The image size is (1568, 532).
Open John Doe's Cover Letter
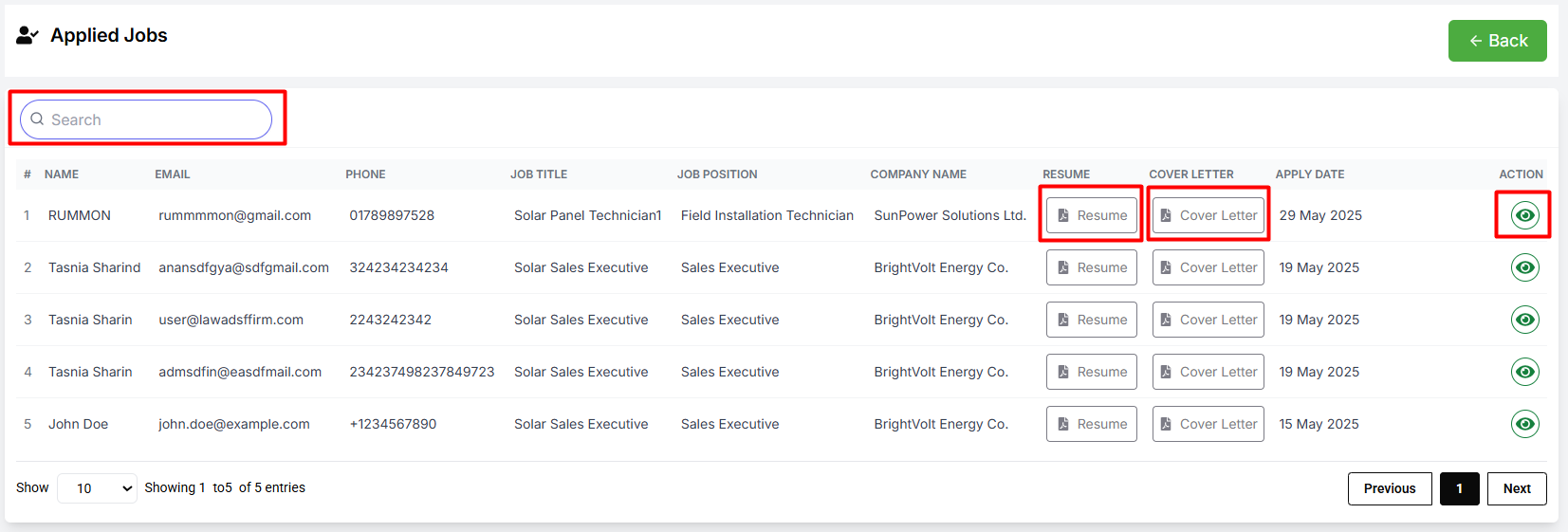click(x=1208, y=424)
